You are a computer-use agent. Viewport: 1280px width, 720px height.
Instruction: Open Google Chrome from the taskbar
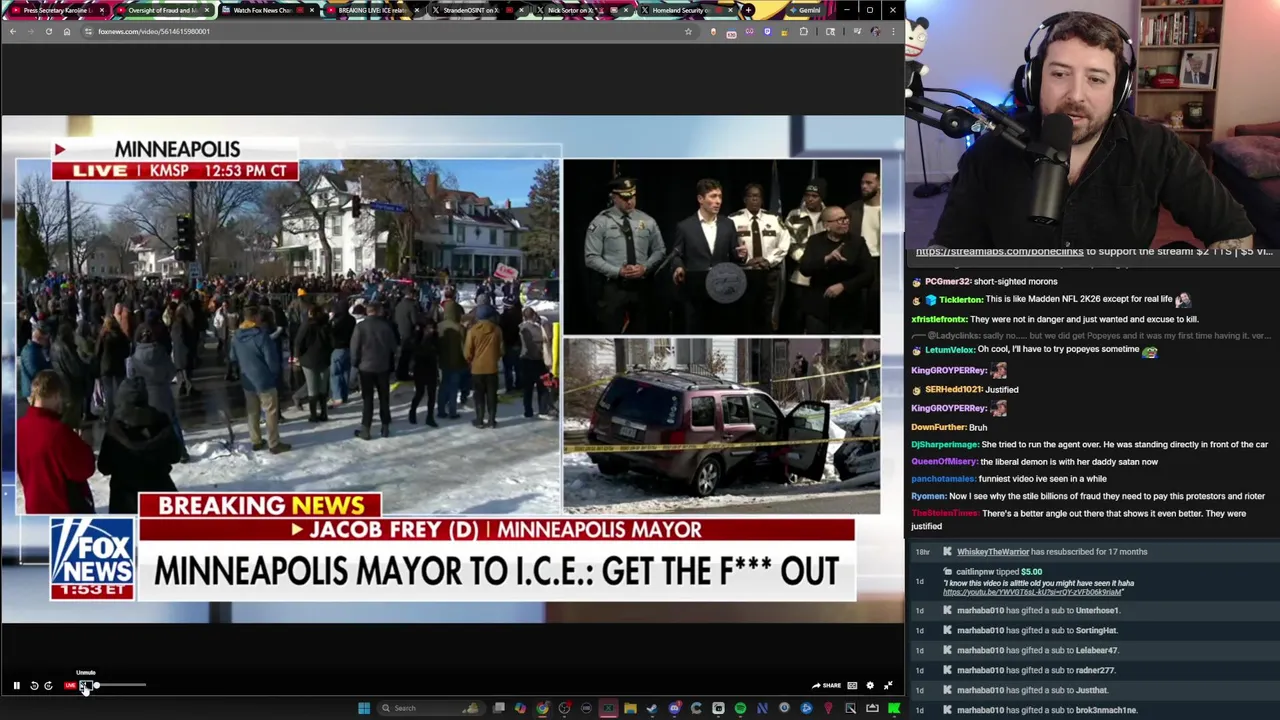[x=542, y=708]
